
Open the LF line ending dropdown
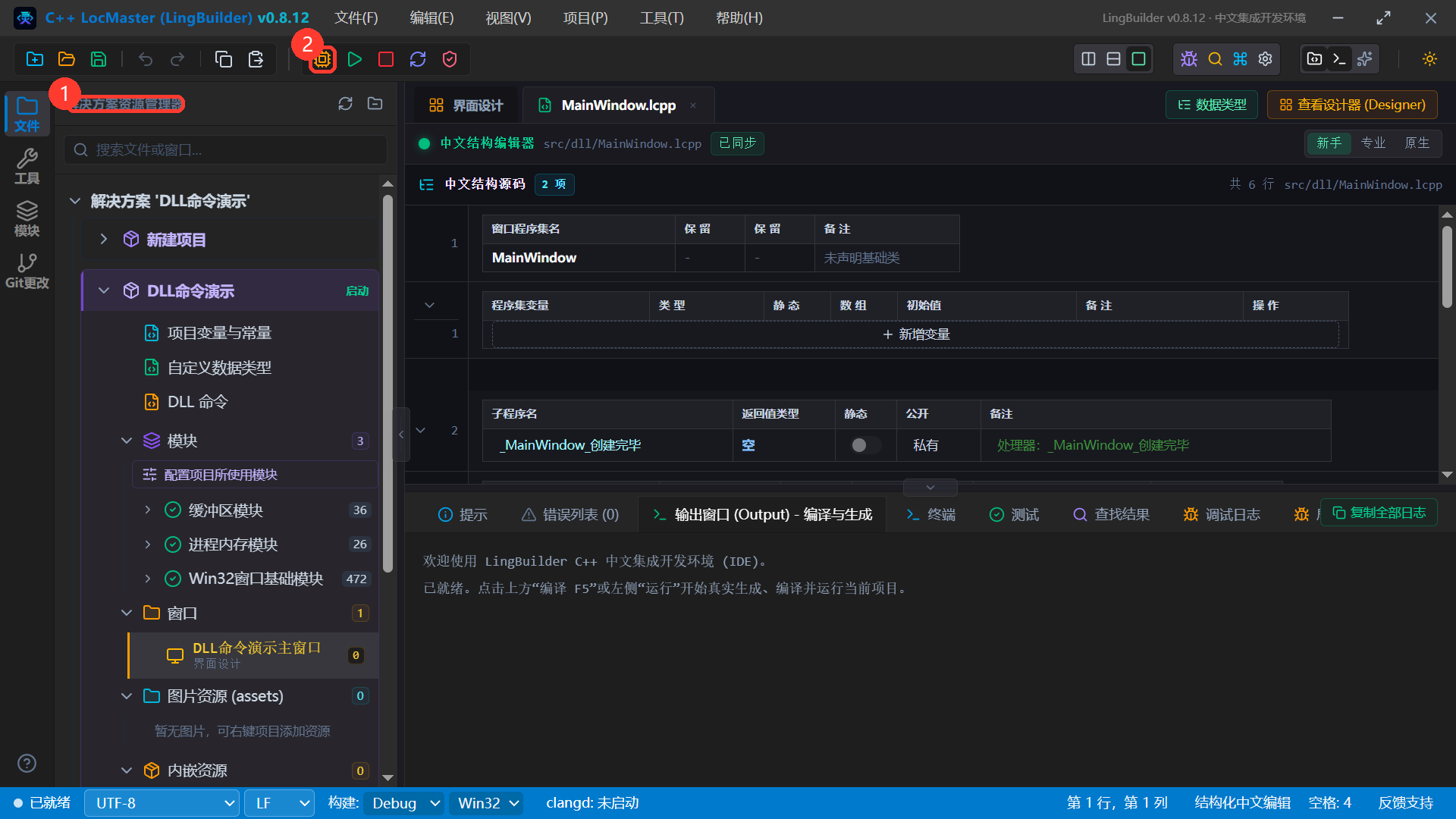(280, 803)
